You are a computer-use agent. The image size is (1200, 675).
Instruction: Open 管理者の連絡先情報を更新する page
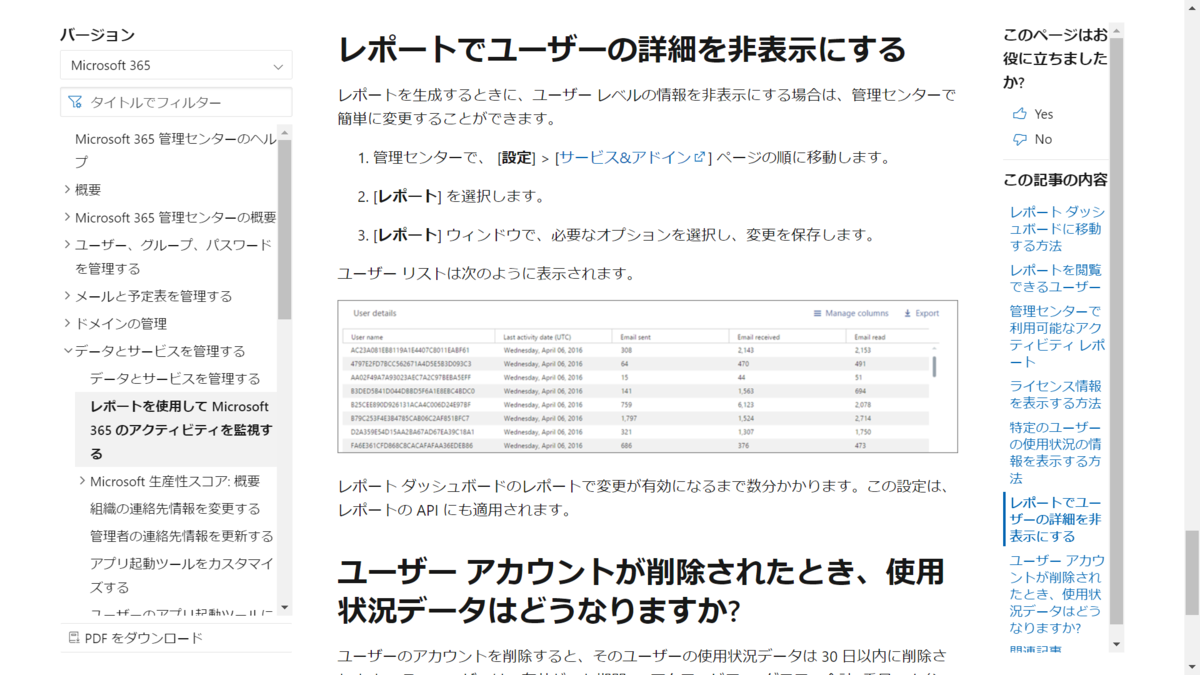[182, 536]
